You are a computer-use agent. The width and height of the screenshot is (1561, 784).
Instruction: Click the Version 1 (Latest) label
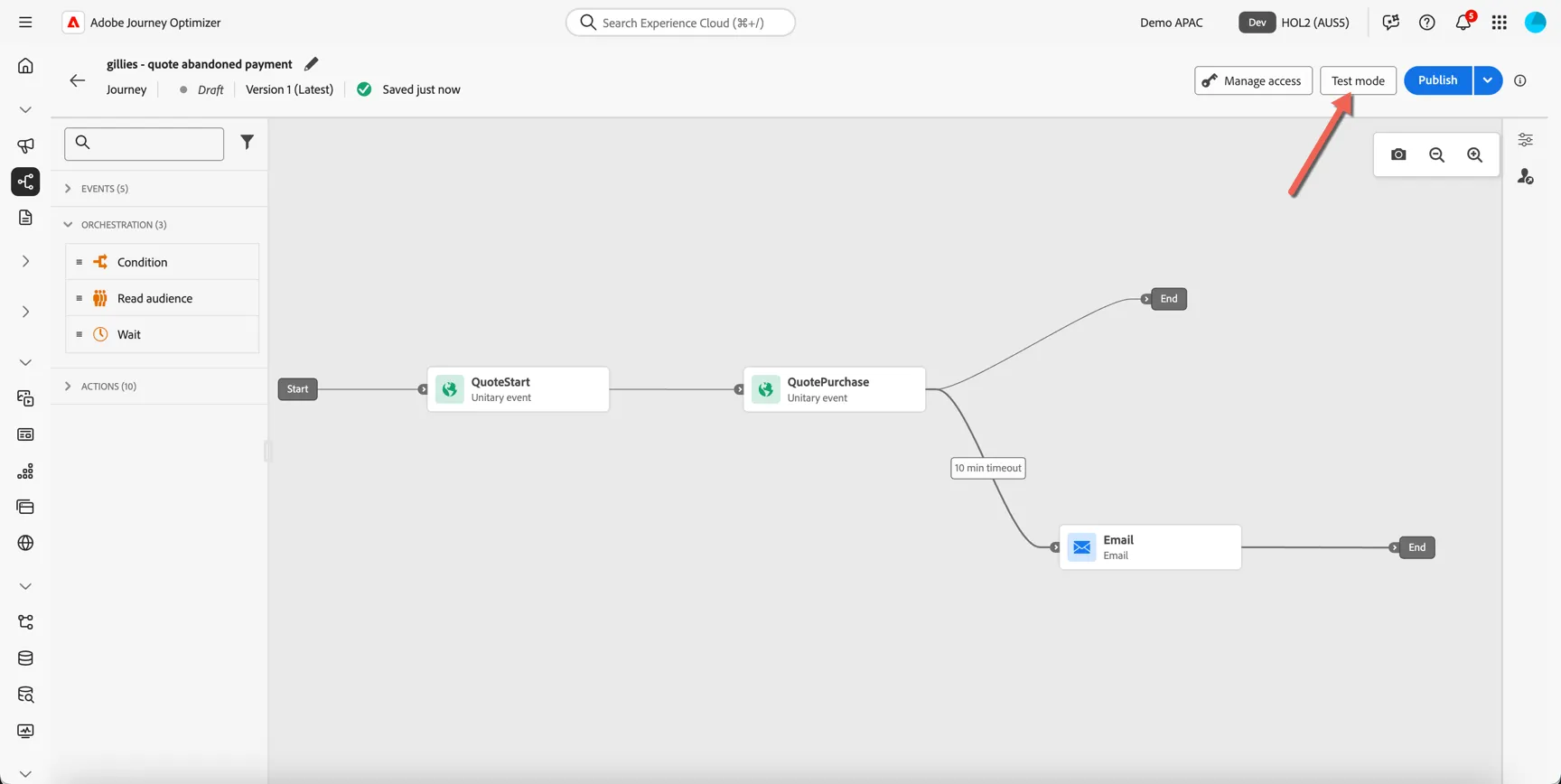click(289, 89)
